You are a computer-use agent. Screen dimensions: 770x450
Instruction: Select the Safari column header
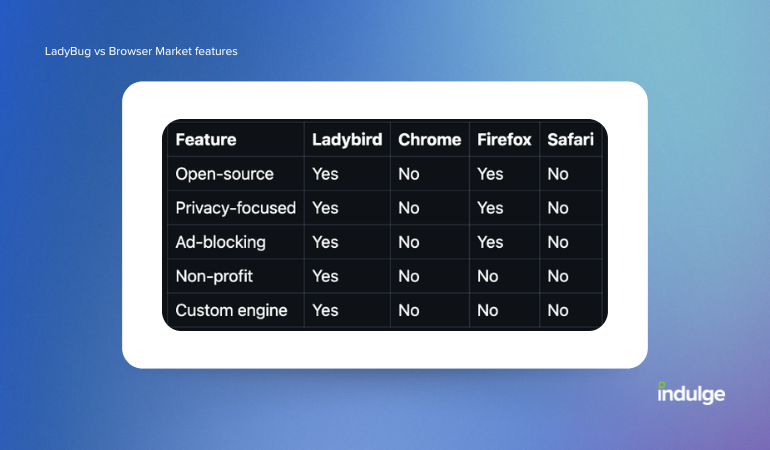tap(571, 140)
